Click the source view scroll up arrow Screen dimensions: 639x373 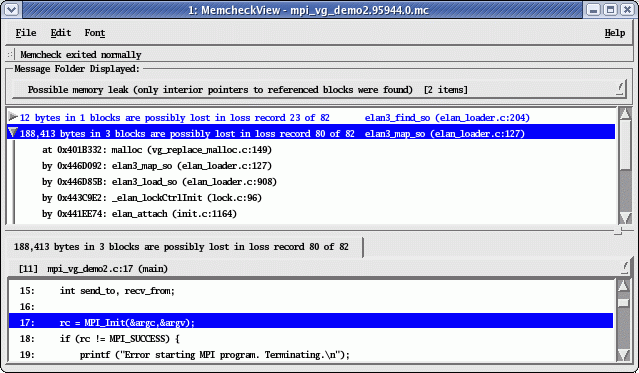click(623, 285)
